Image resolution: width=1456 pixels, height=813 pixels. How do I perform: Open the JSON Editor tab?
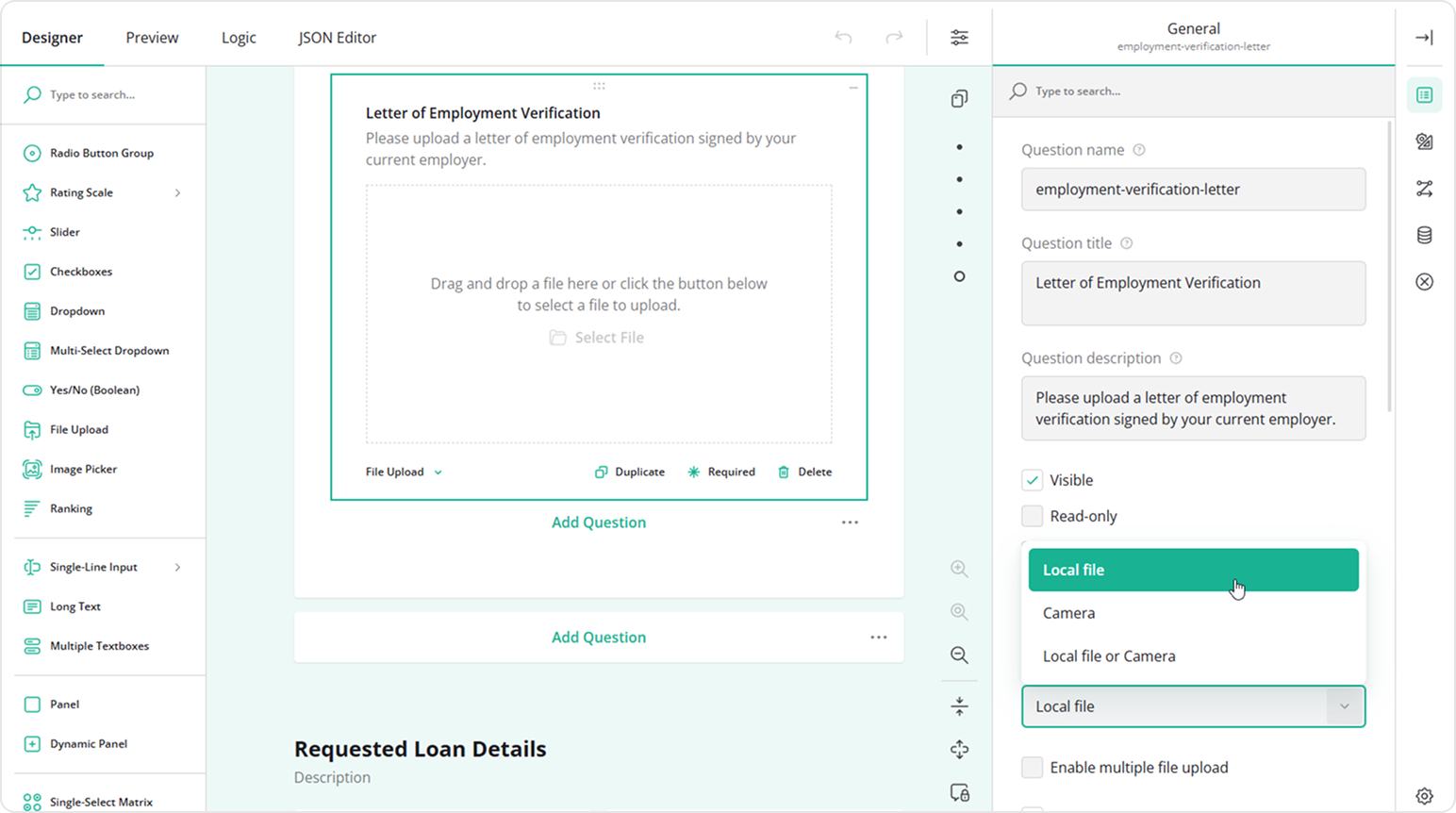pos(337,37)
